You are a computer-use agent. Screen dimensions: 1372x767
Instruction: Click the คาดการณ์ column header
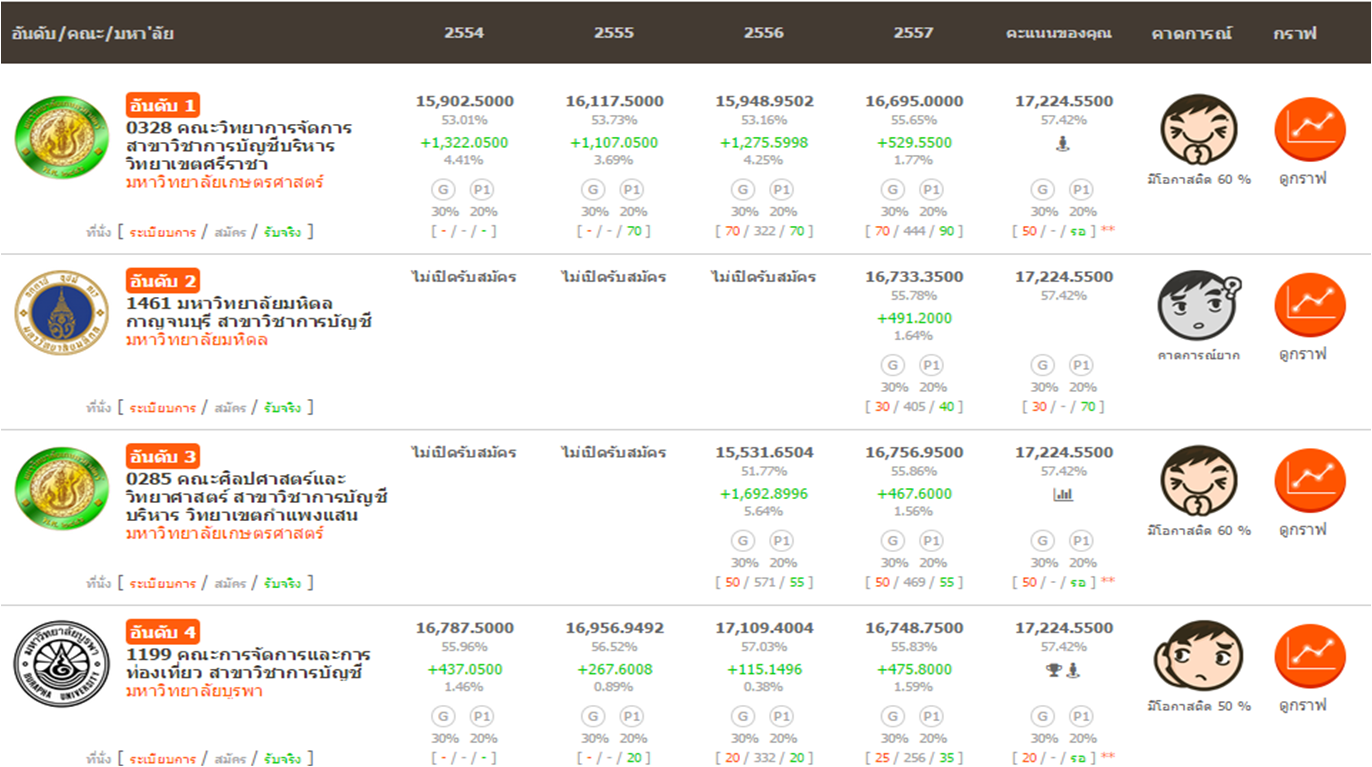[1192, 33]
